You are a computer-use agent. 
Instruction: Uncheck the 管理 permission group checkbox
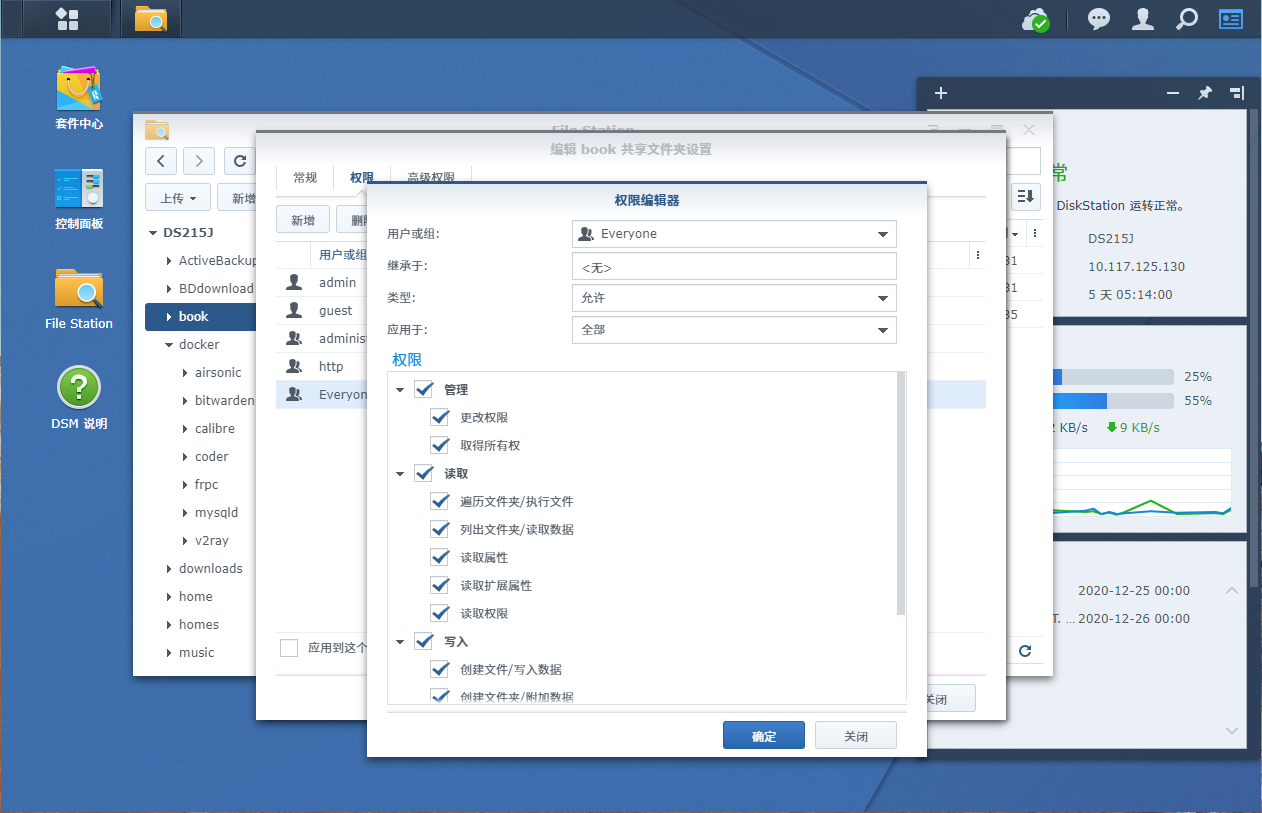tap(423, 389)
